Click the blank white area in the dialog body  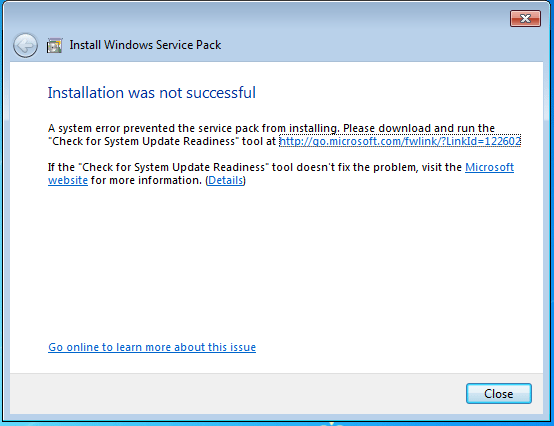276,265
